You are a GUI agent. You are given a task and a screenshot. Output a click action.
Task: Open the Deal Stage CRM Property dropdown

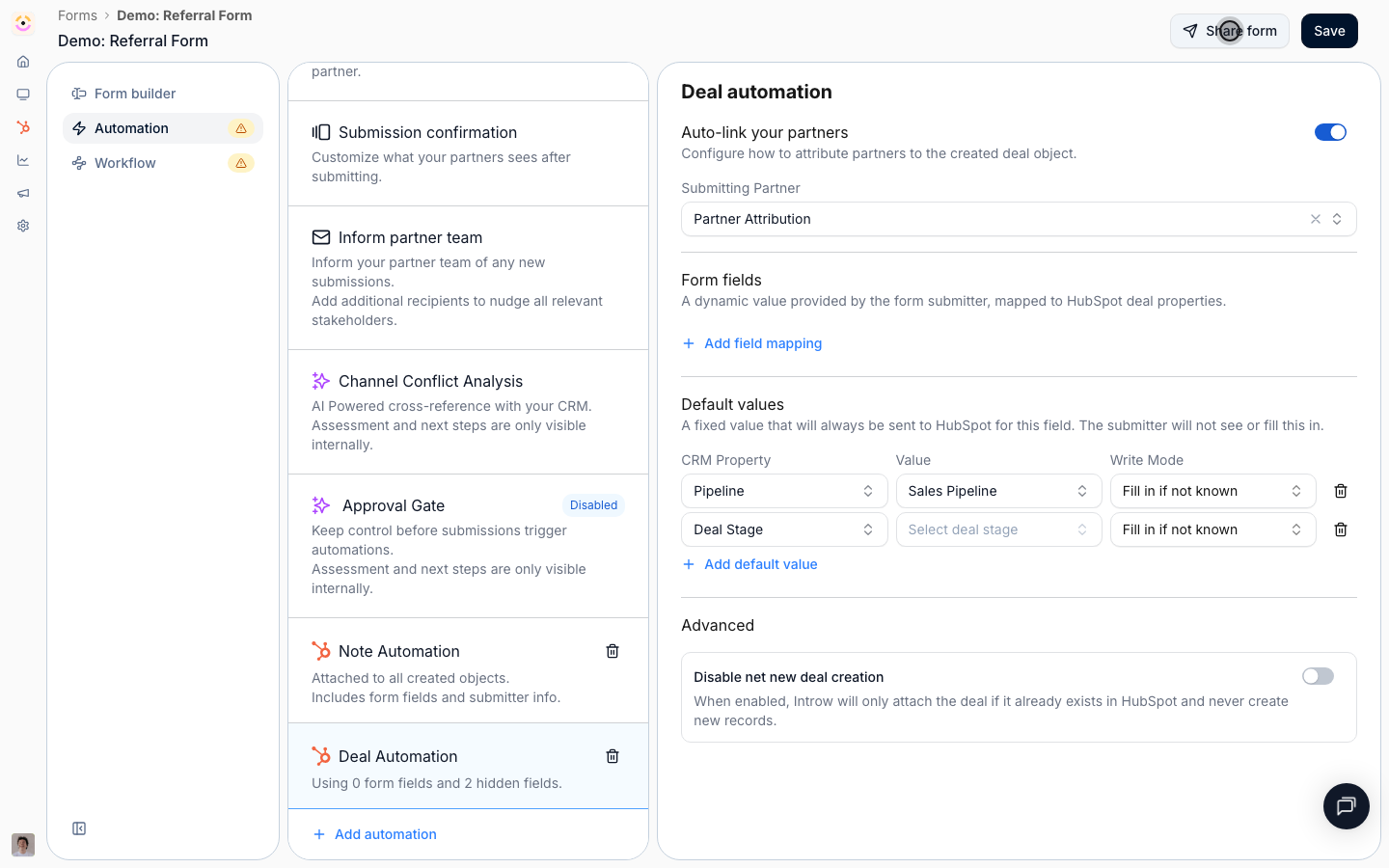(x=784, y=529)
